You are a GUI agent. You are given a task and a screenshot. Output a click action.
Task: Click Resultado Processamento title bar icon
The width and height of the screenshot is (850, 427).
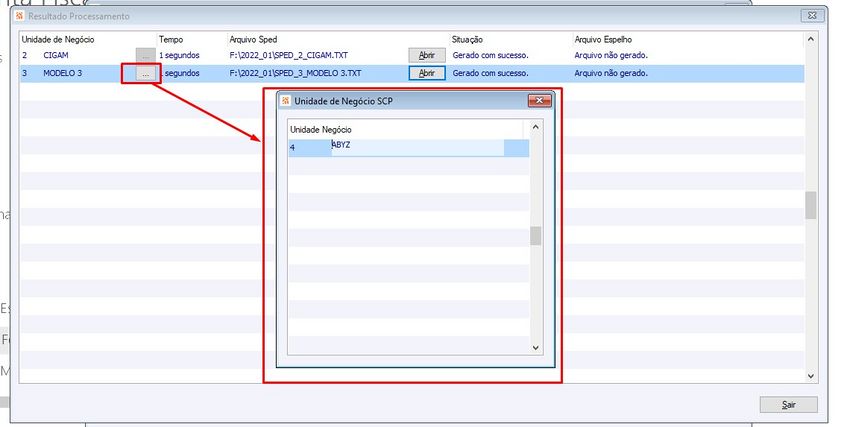coord(20,16)
